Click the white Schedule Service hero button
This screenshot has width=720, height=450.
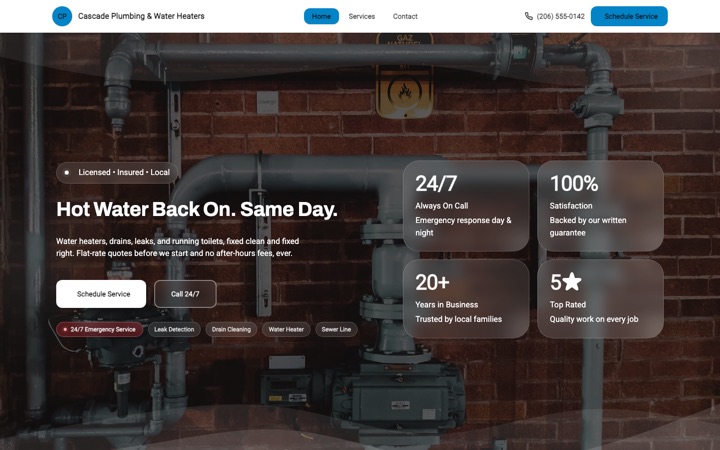coord(101,294)
